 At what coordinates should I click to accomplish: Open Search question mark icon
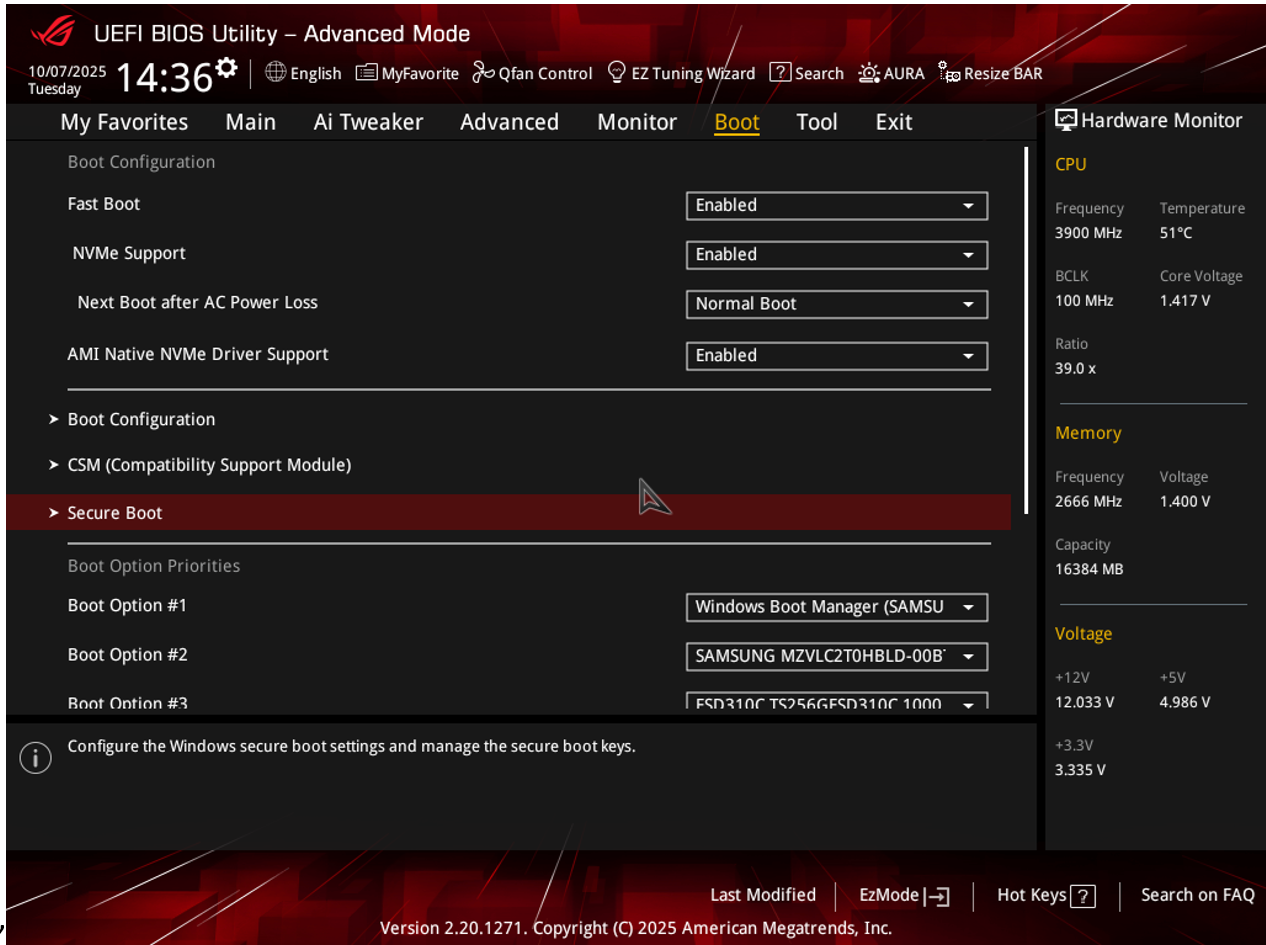(x=780, y=73)
